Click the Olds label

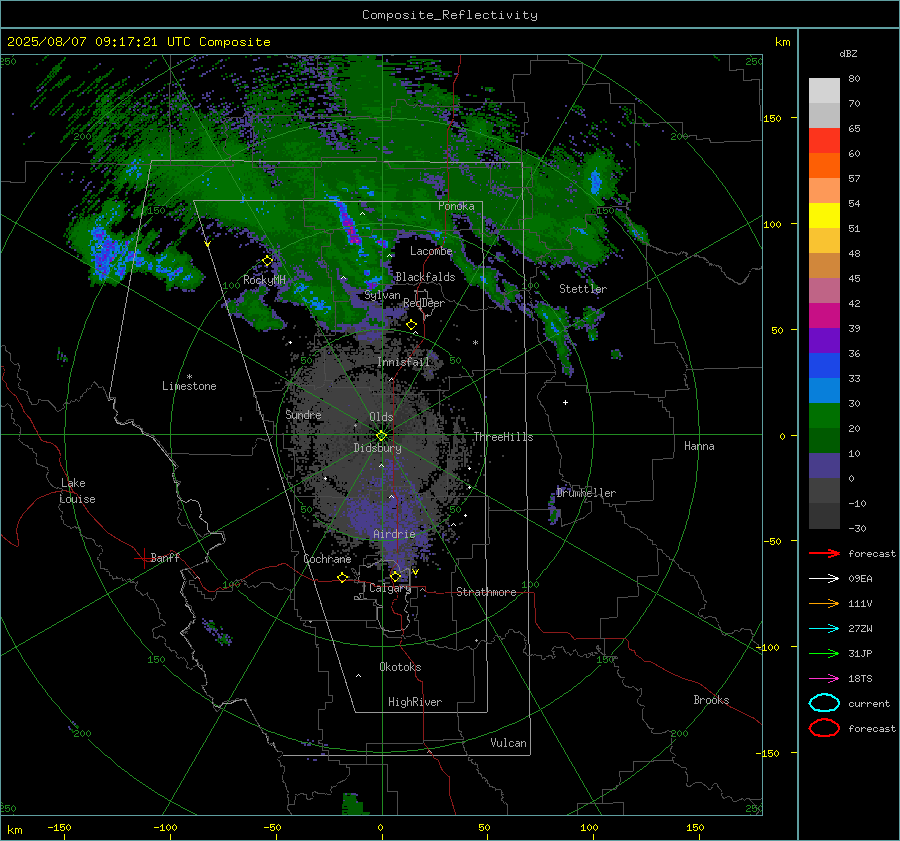click(381, 417)
